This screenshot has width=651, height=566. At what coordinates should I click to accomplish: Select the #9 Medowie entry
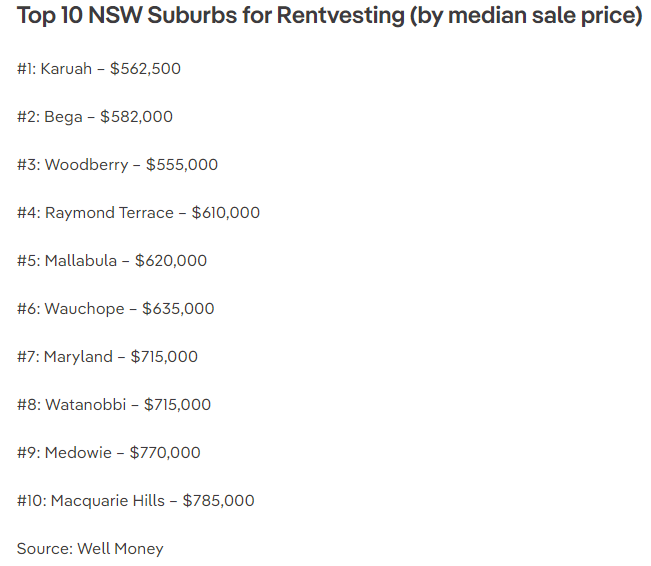108,453
